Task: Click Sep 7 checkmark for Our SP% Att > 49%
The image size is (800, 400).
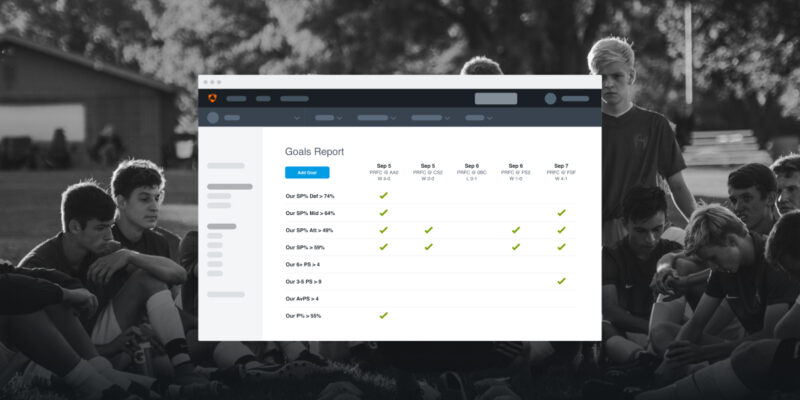Action: (561, 230)
